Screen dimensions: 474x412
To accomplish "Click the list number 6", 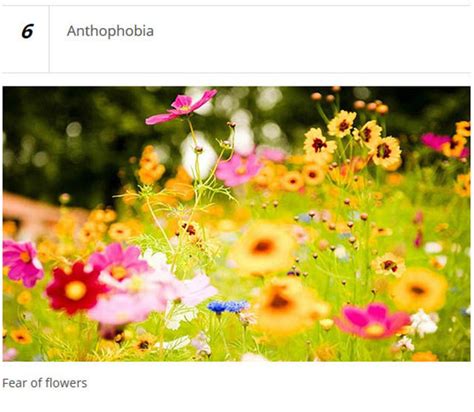I will coord(27,32).
